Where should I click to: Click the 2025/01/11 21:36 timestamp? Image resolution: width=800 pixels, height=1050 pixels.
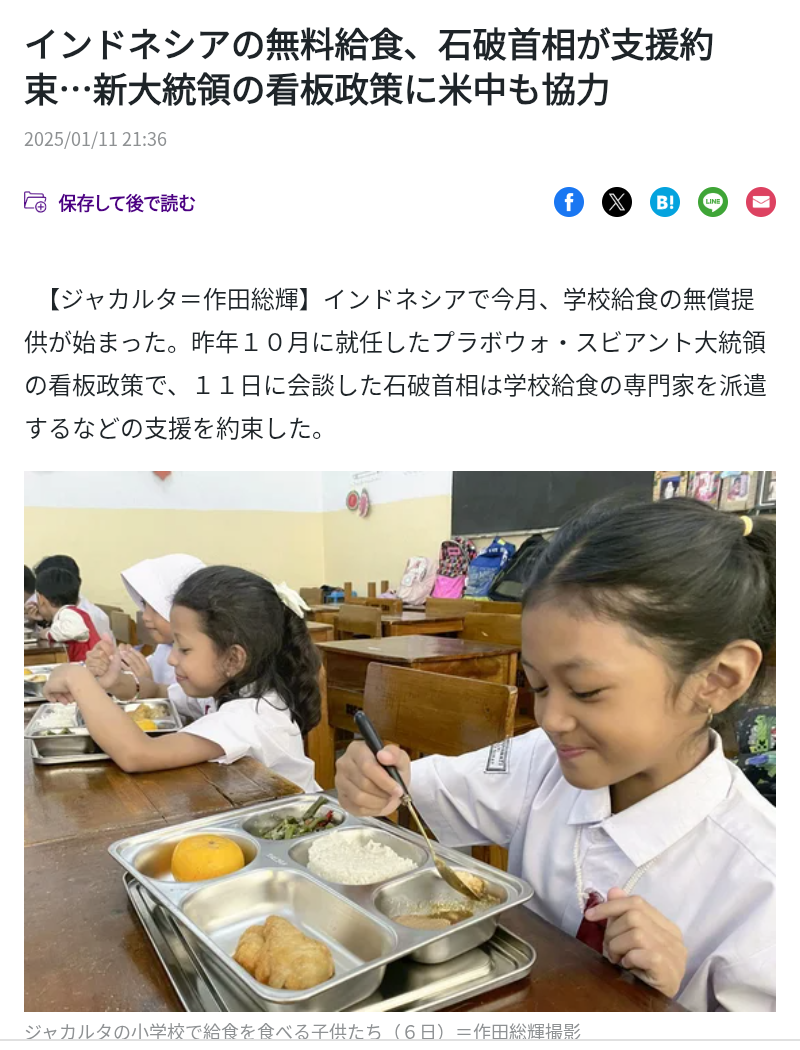click(95, 139)
